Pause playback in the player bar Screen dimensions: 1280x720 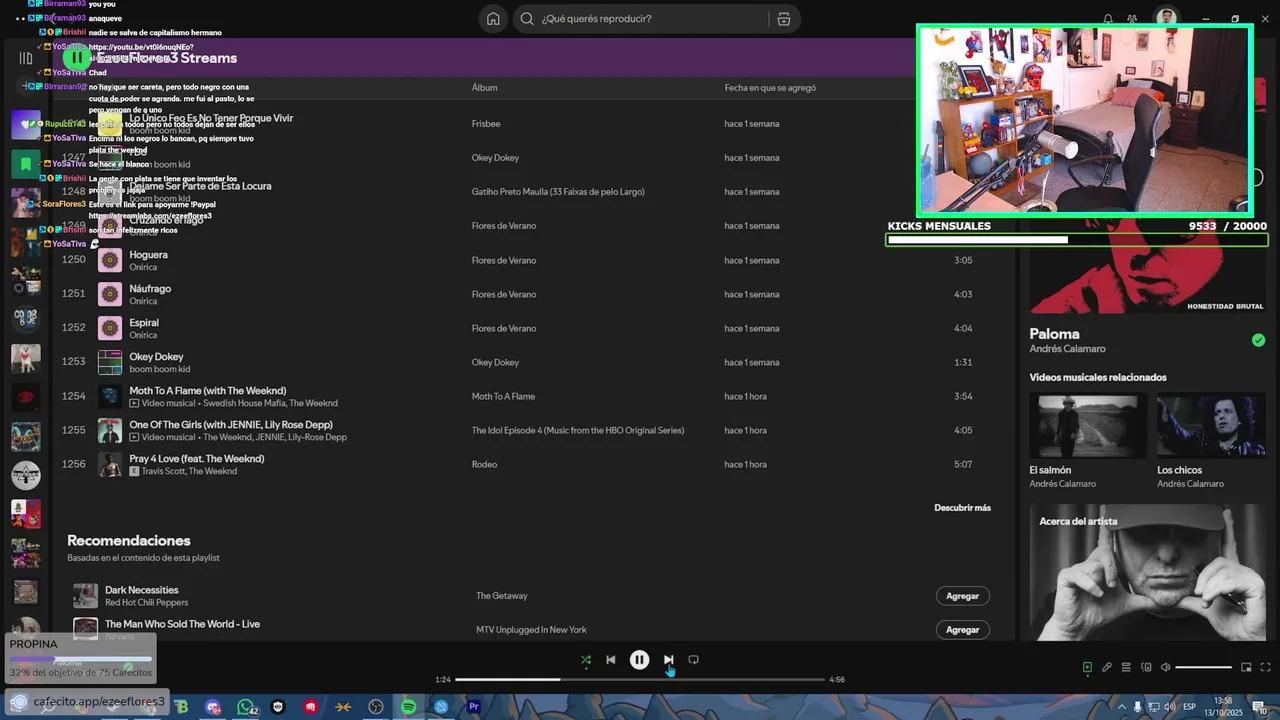point(639,660)
